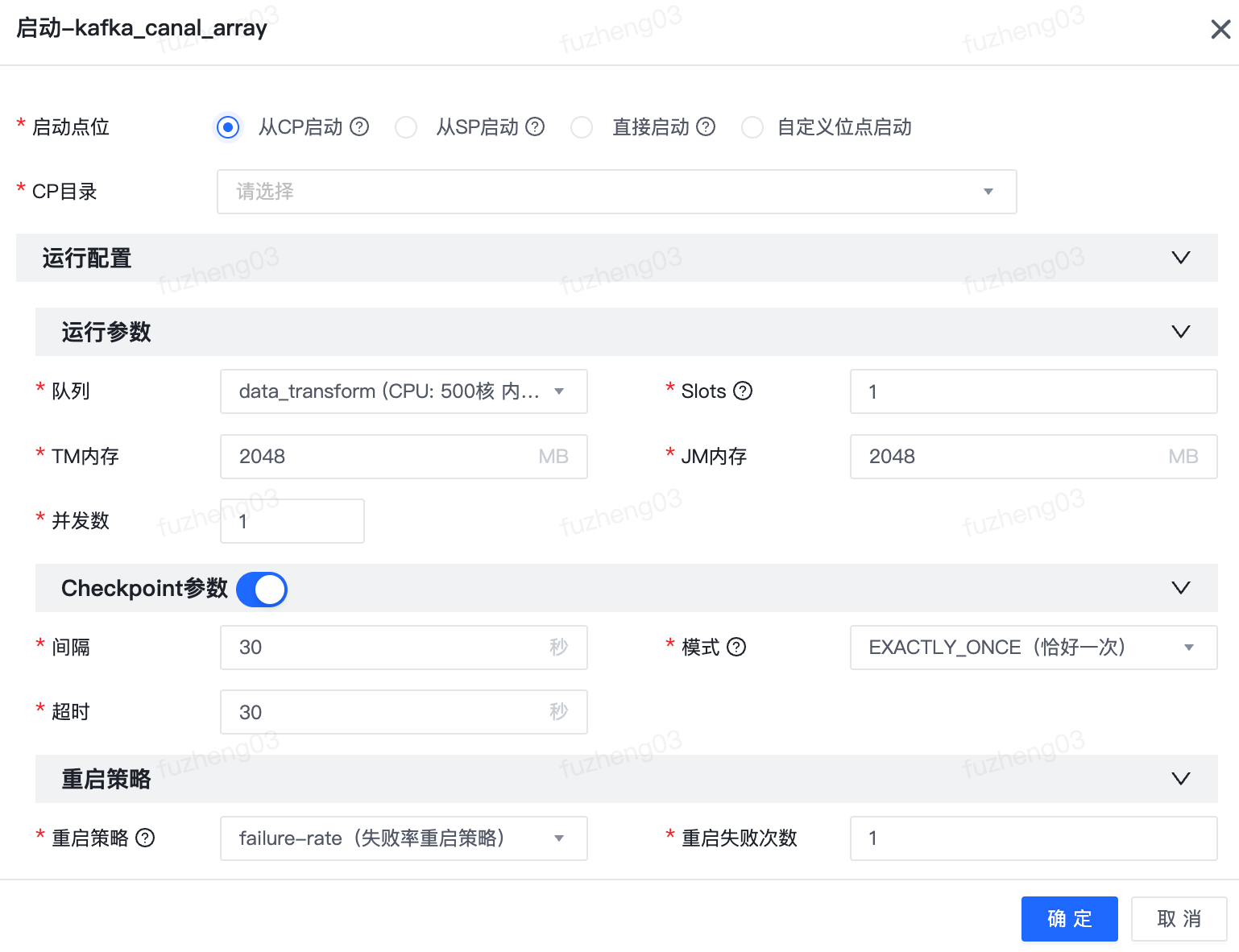Collapse the 运行配置 section

[1180, 258]
